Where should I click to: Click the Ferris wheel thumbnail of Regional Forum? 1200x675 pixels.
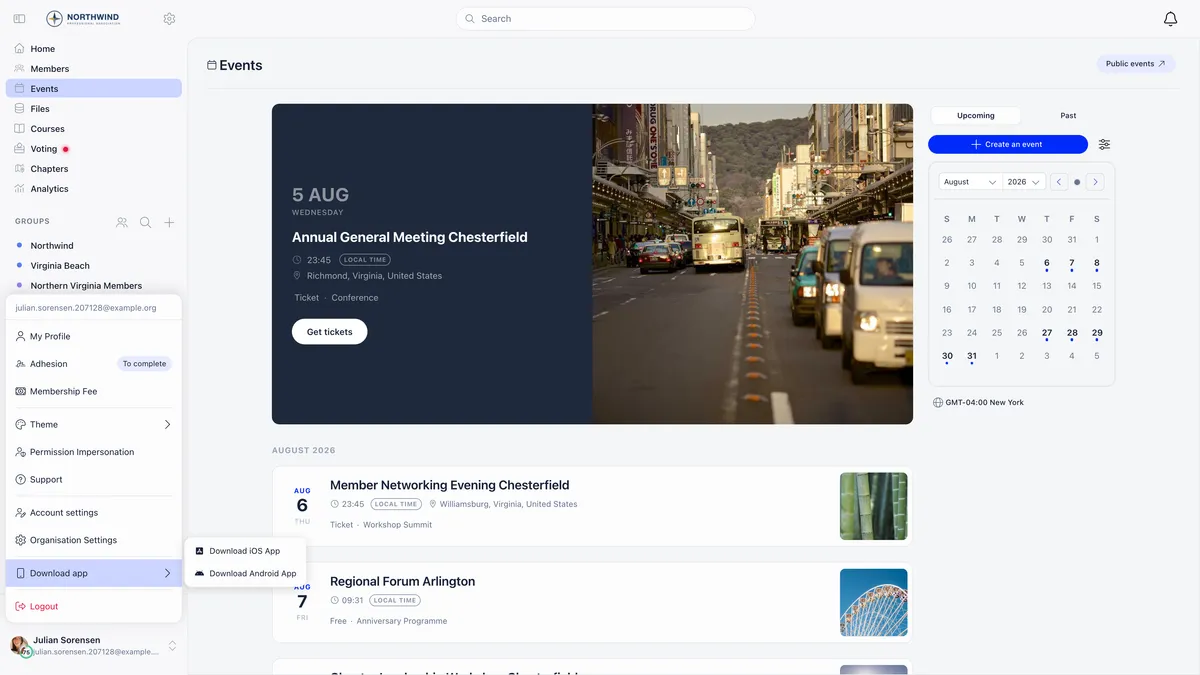point(873,602)
